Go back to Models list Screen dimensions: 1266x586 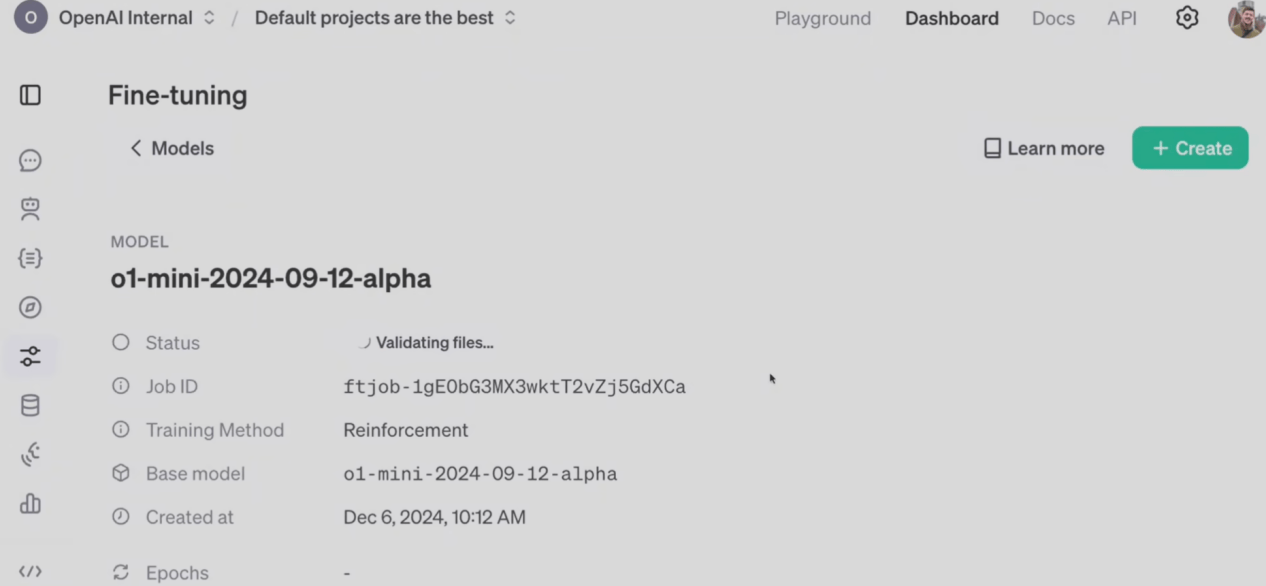pyautogui.click(x=172, y=148)
